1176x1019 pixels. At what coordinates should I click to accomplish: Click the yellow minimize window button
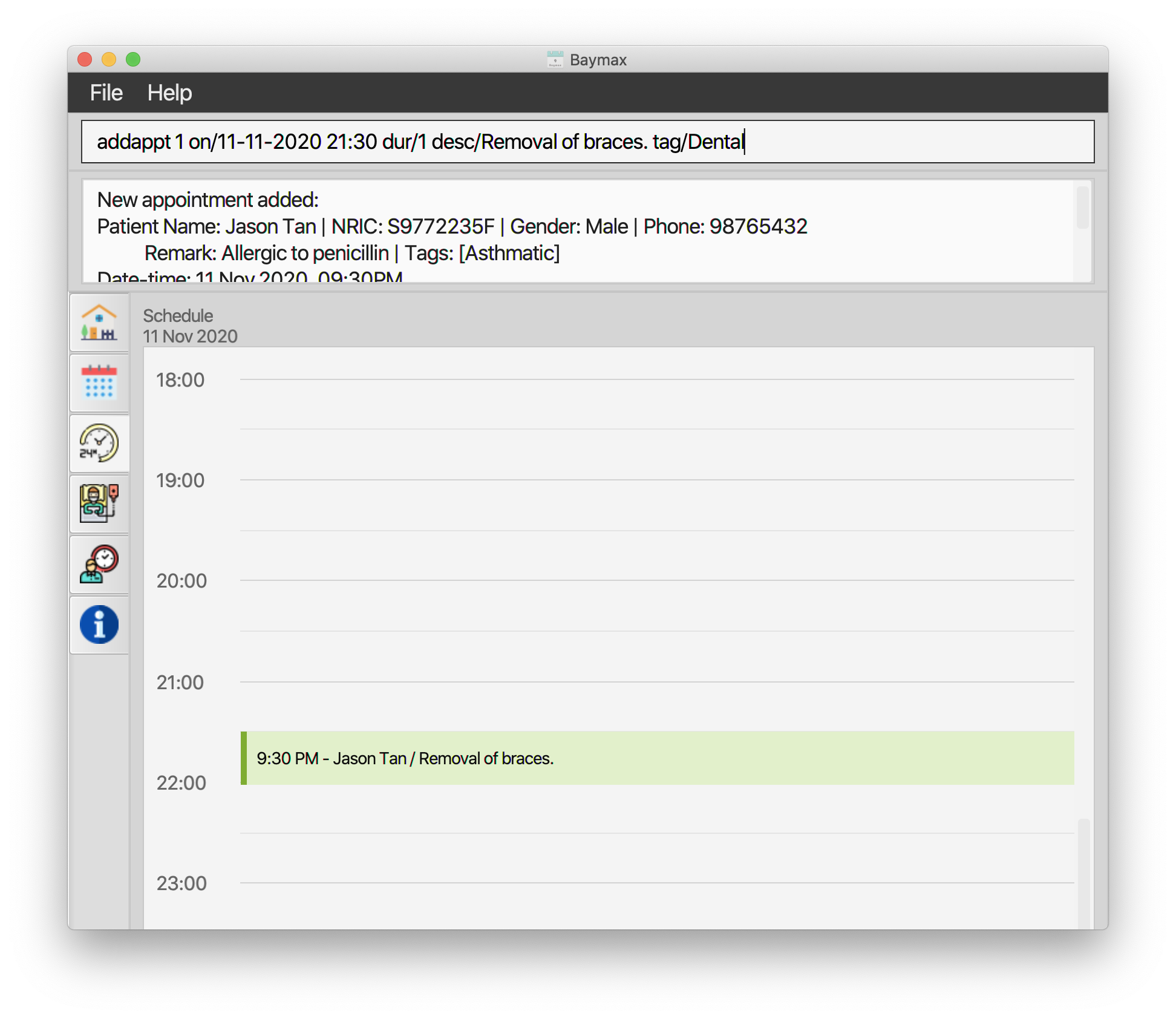click(109, 59)
